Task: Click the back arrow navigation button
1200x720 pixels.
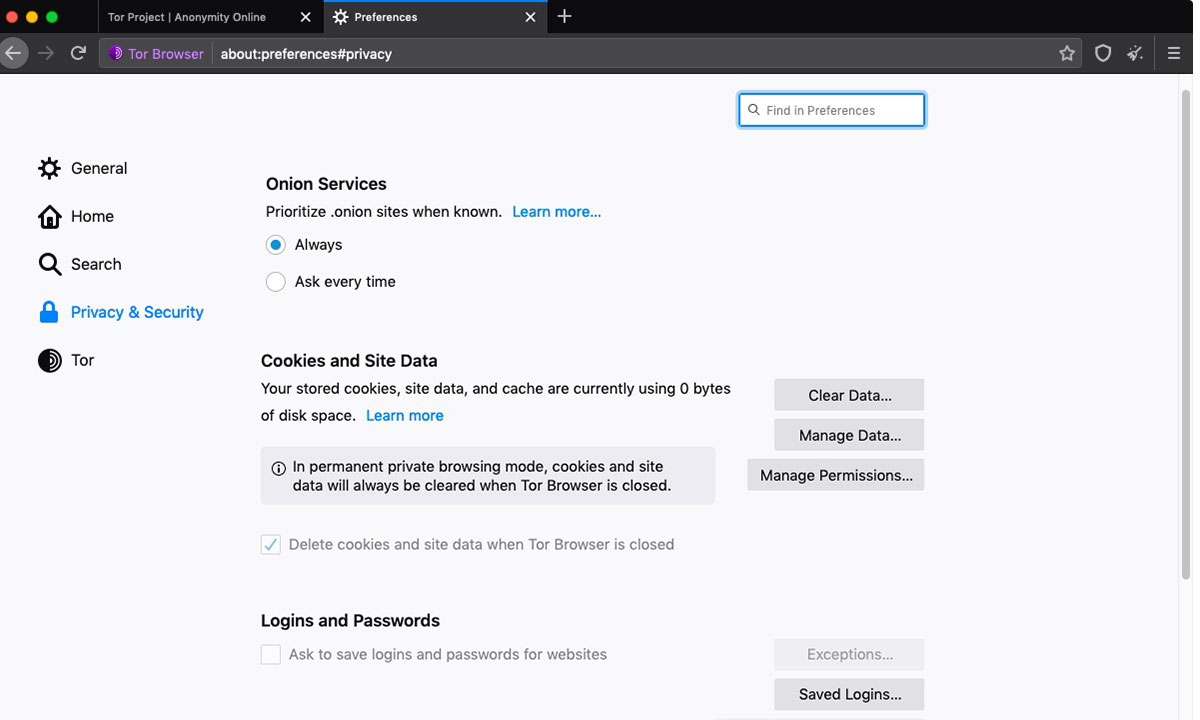Action: click(x=13, y=53)
